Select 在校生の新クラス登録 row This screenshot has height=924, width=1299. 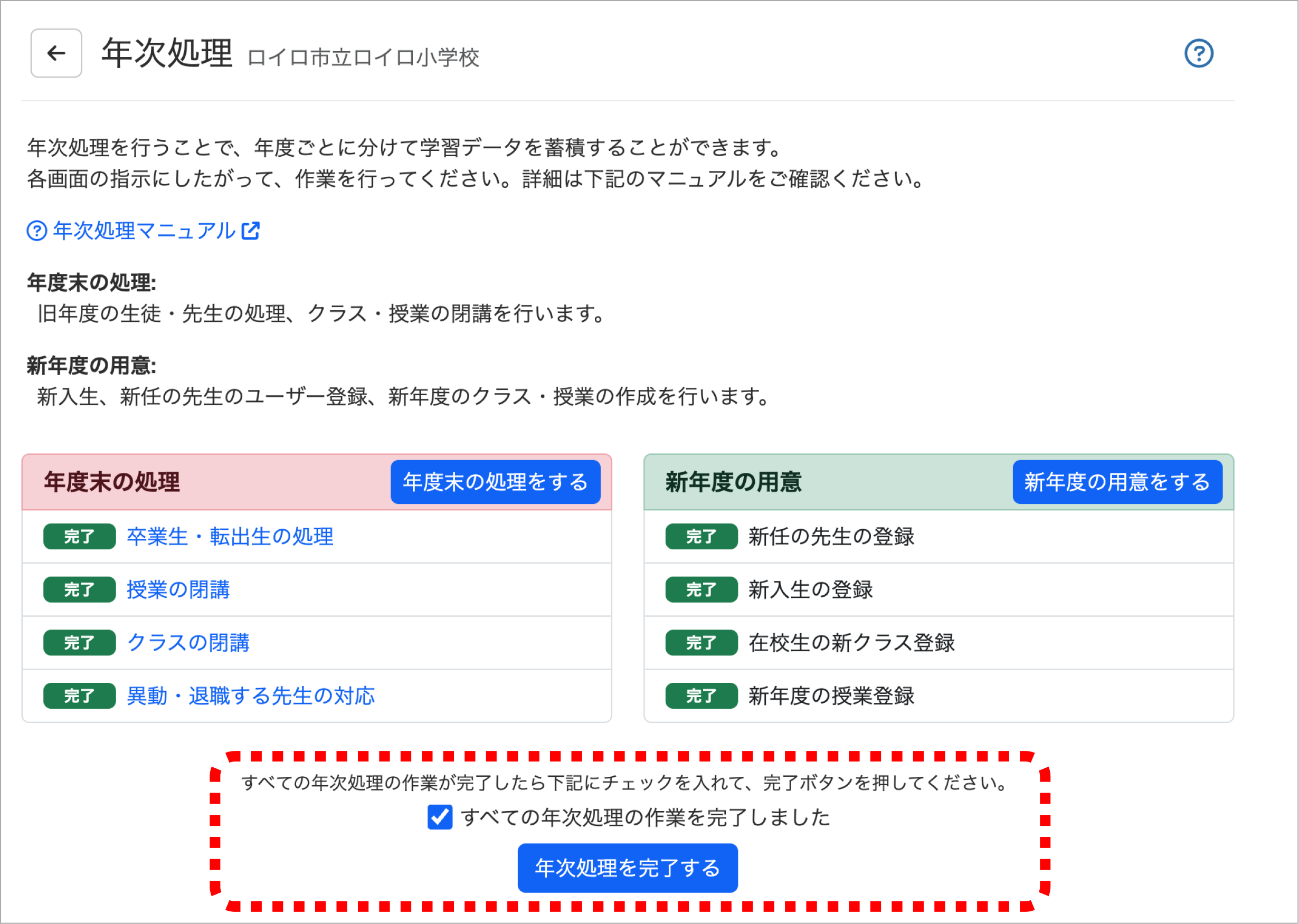tap(851, 642)
